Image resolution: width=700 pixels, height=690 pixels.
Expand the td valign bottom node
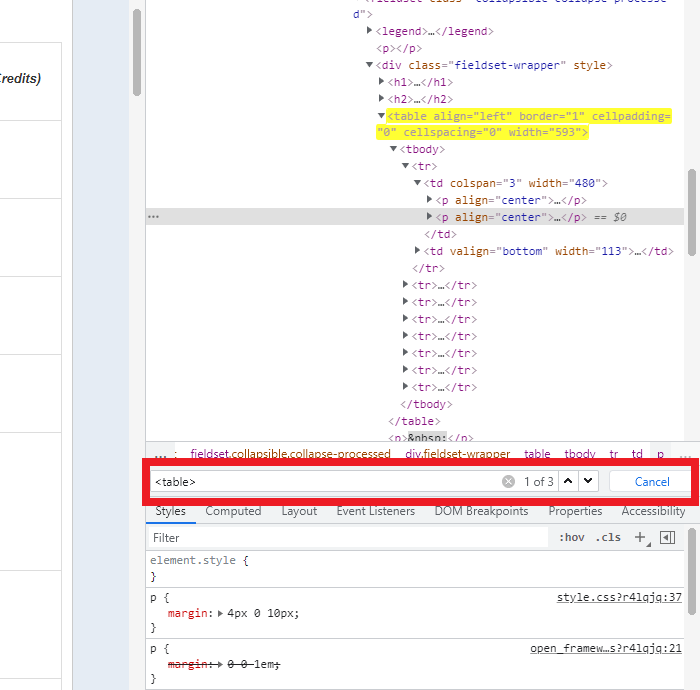[x=417, y=250]
